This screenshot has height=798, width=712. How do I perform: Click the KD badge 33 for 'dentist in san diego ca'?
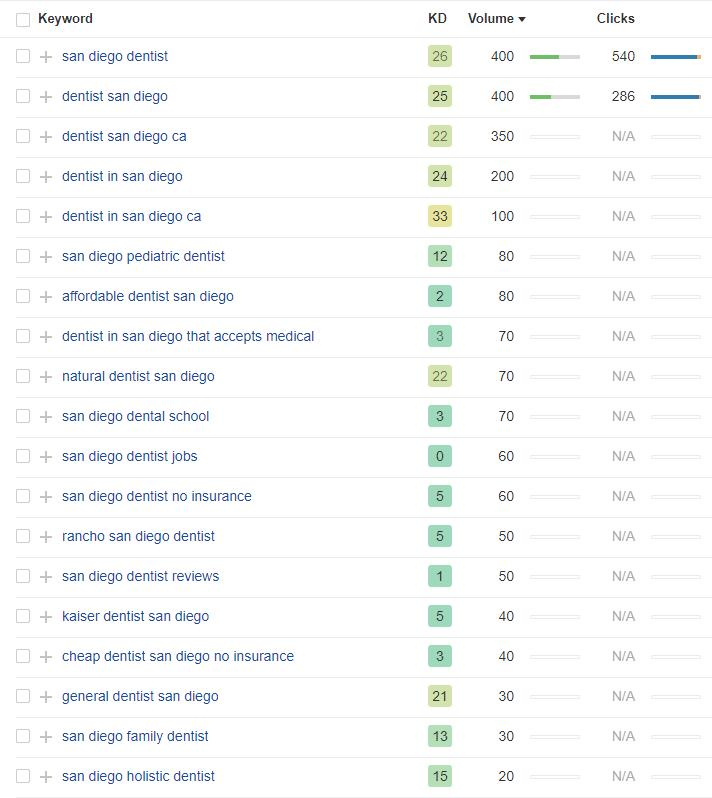[x=440, y=216]
